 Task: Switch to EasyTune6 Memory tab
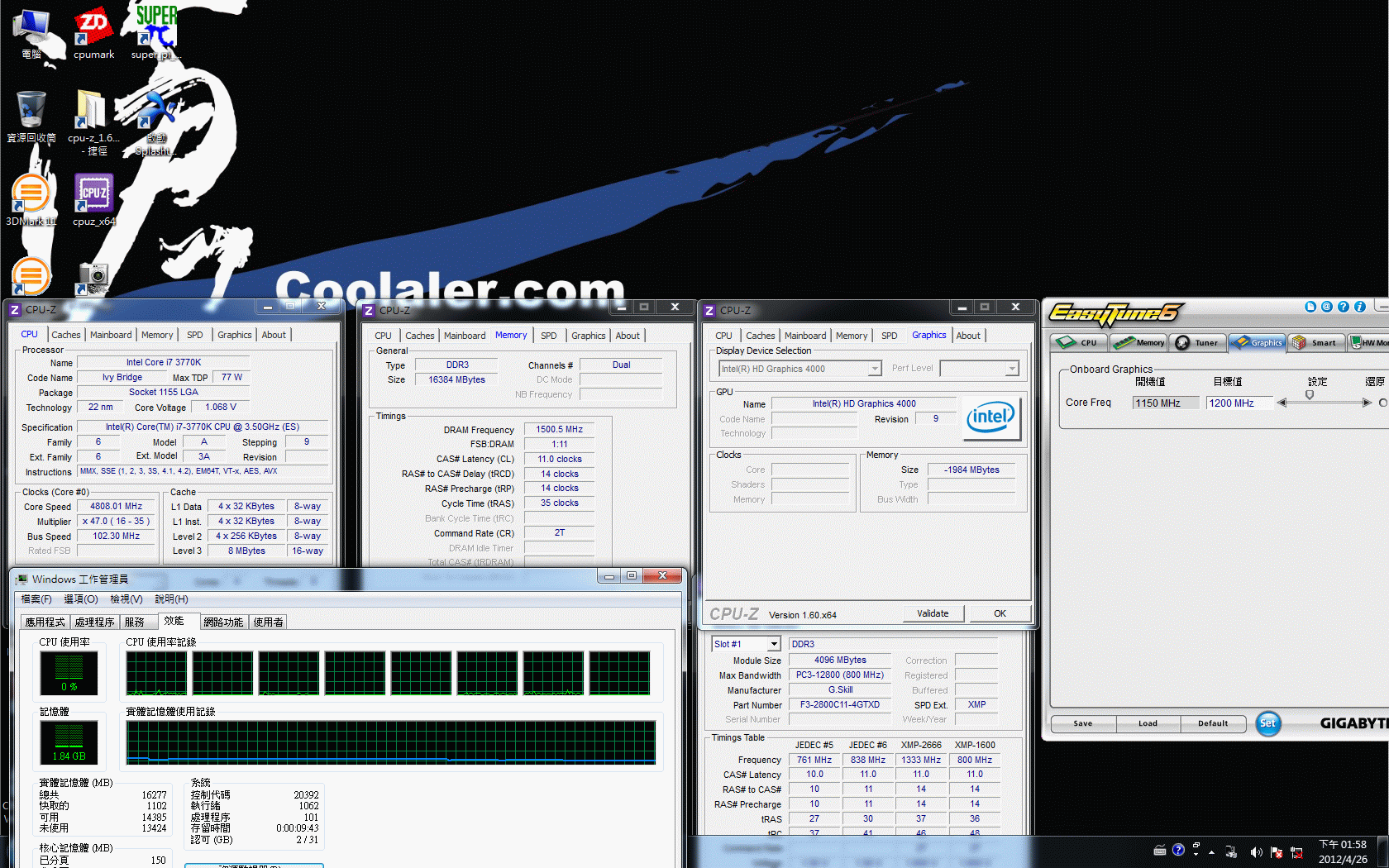click(x=1139, y=342)
